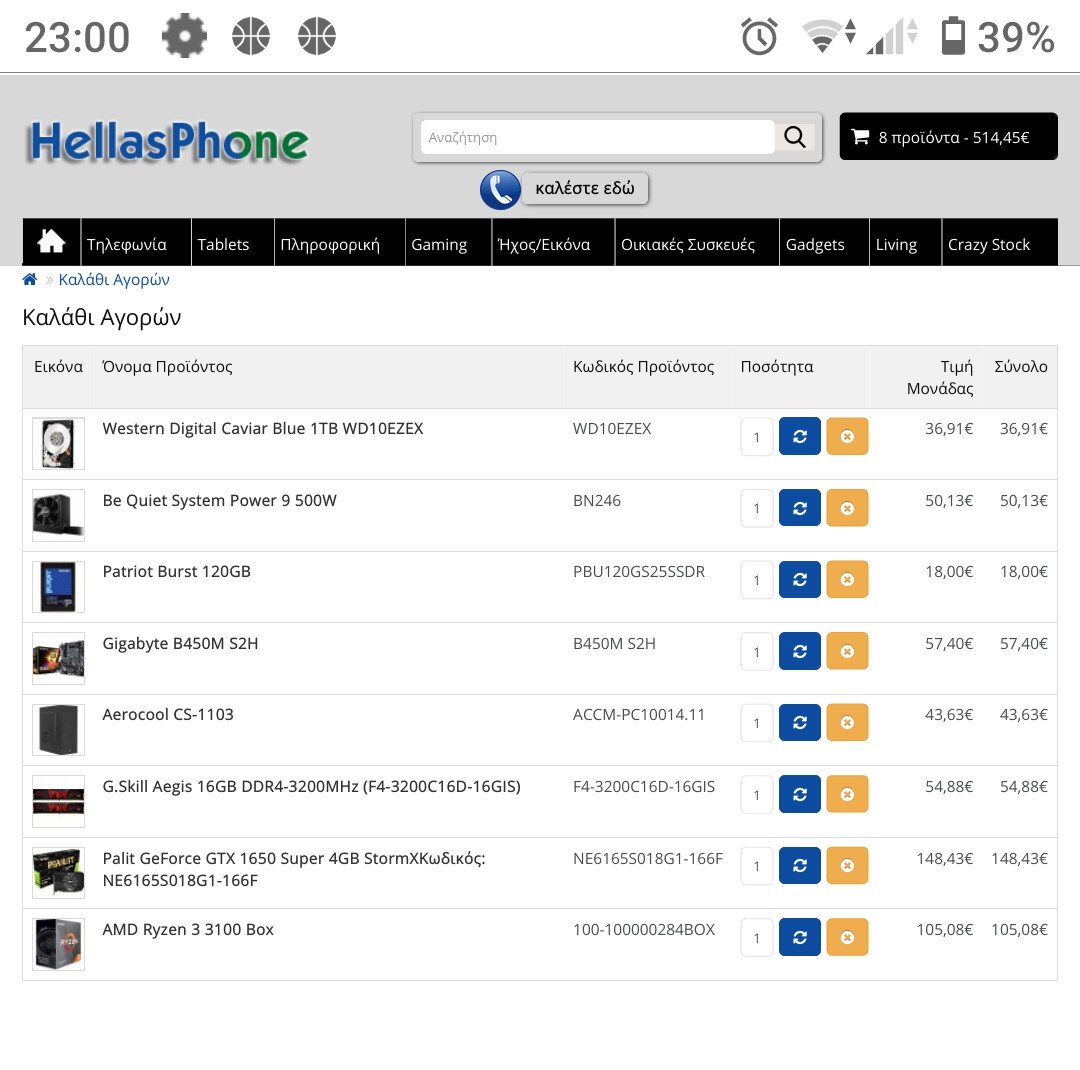Update quantity for Aerocool CS-1103
Image resolution: width=1080 pixels, height=1070 pixels.
(800, 723)
